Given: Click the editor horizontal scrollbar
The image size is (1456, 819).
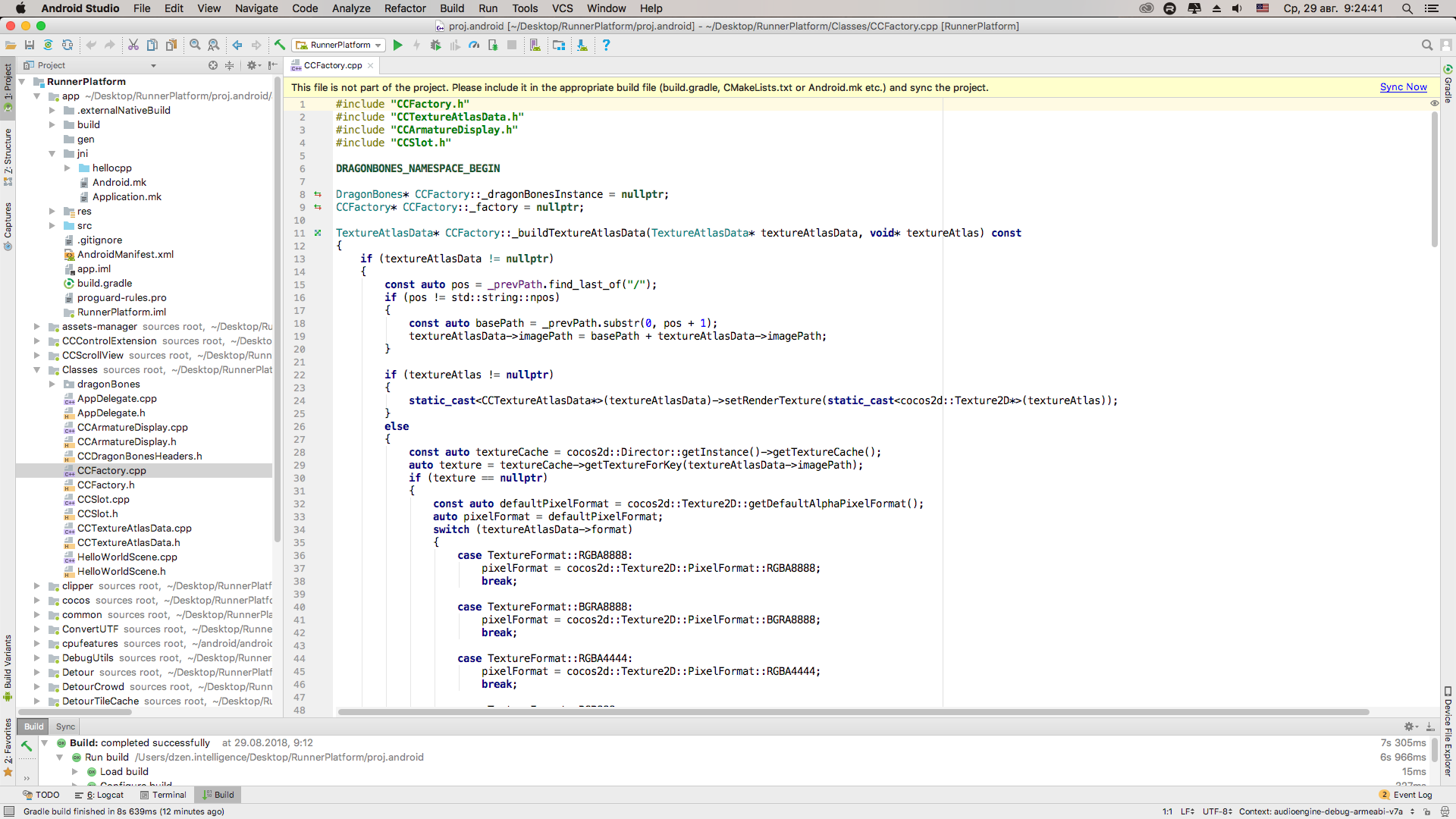Looking at the screenshot, I should tap(852, 712).
